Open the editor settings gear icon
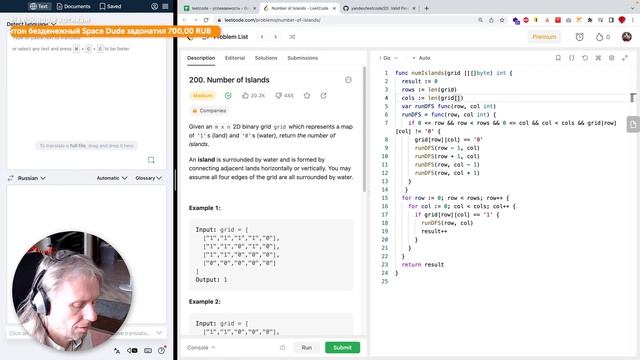This screenshot has height=360, width=640. [x=611, y=58]
